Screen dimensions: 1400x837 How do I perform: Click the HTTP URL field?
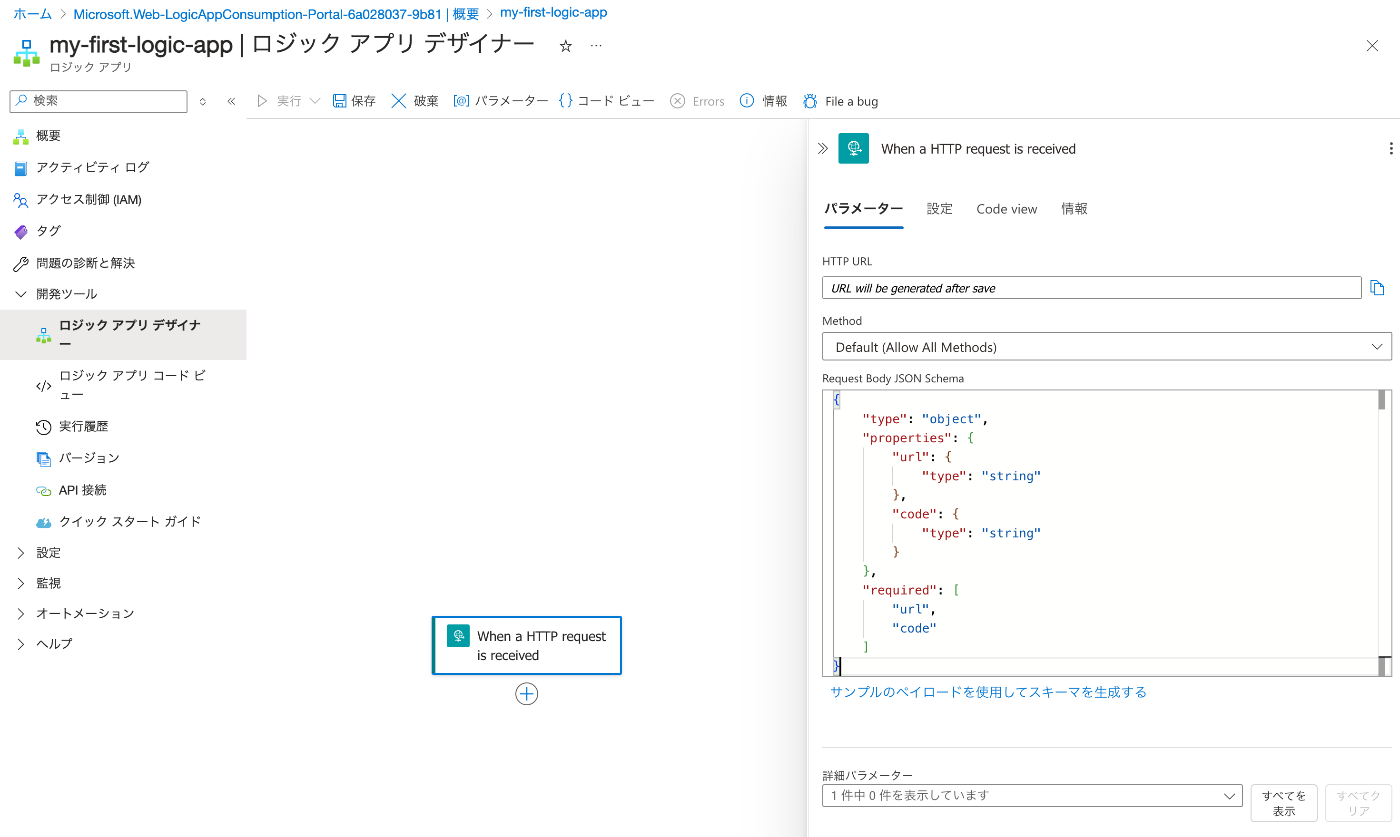point(1092,288)
